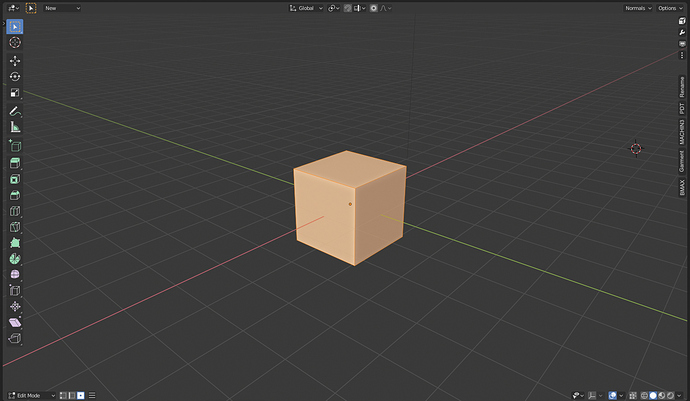Click the 3D cursor crosshair in viewport
The image size is (690, 401).
636,149
